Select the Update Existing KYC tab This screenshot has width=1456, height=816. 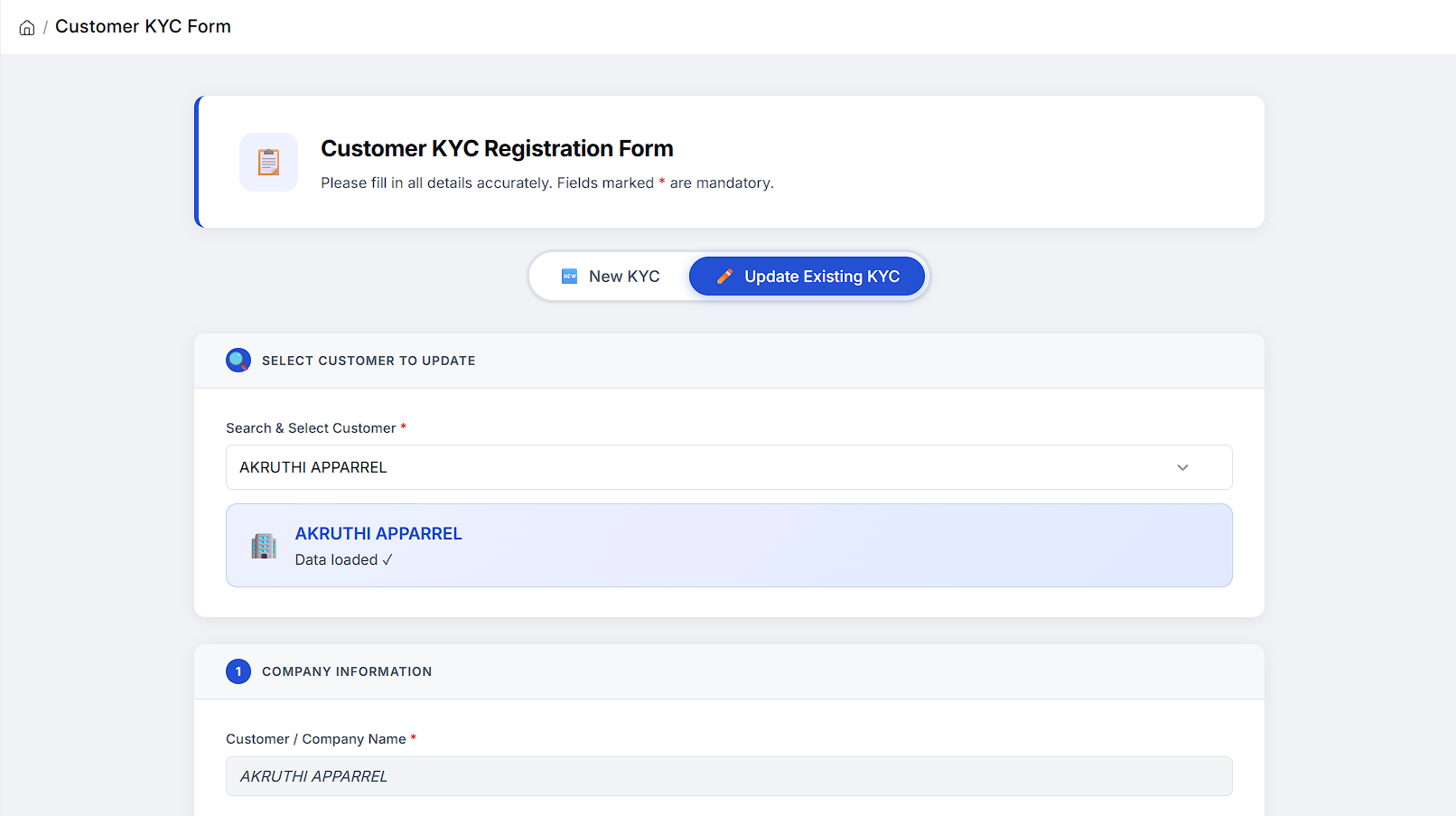tap(807, 277)
